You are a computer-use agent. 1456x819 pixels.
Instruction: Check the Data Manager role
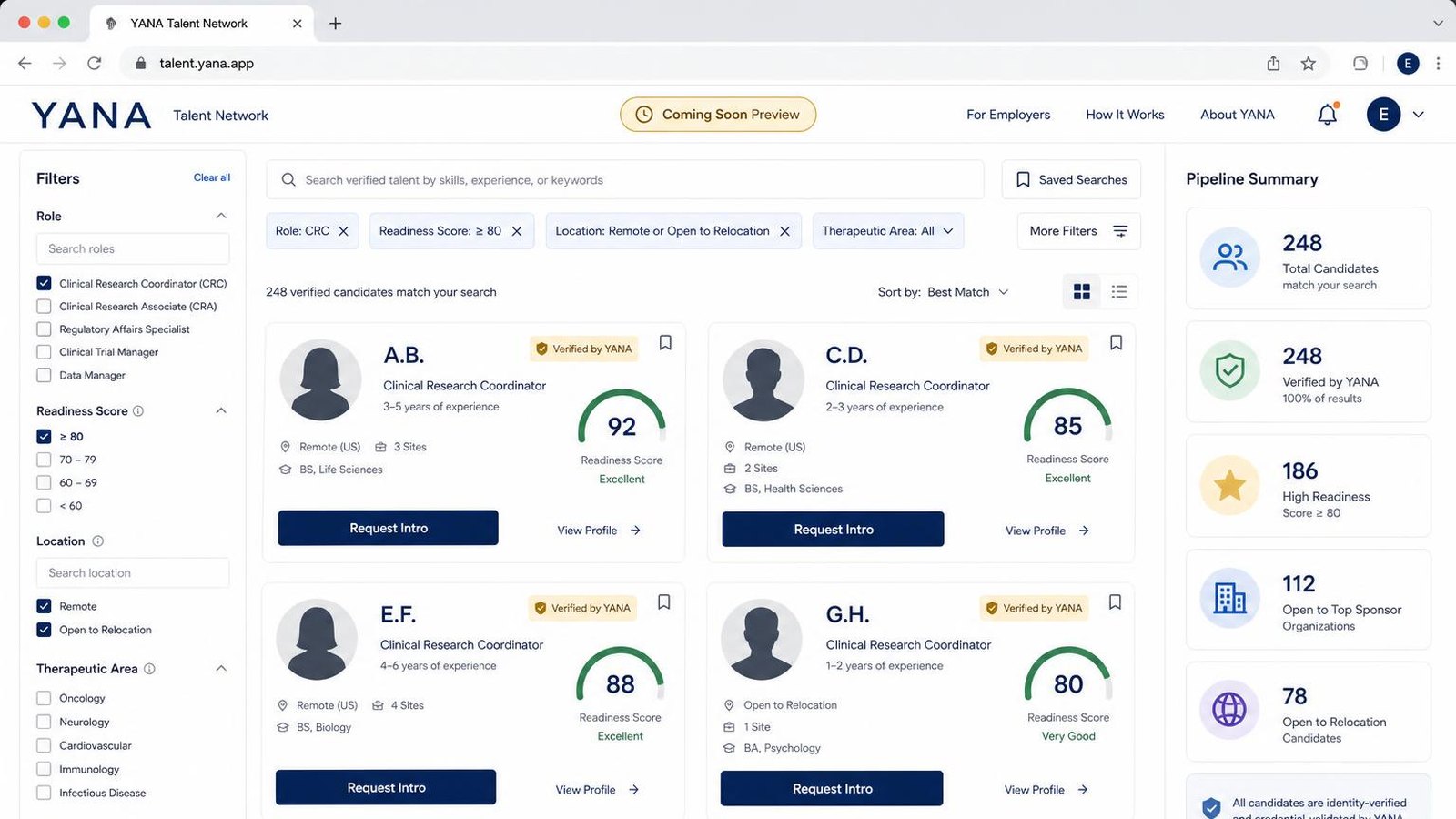pyautogui.click(x=44, y=375)
